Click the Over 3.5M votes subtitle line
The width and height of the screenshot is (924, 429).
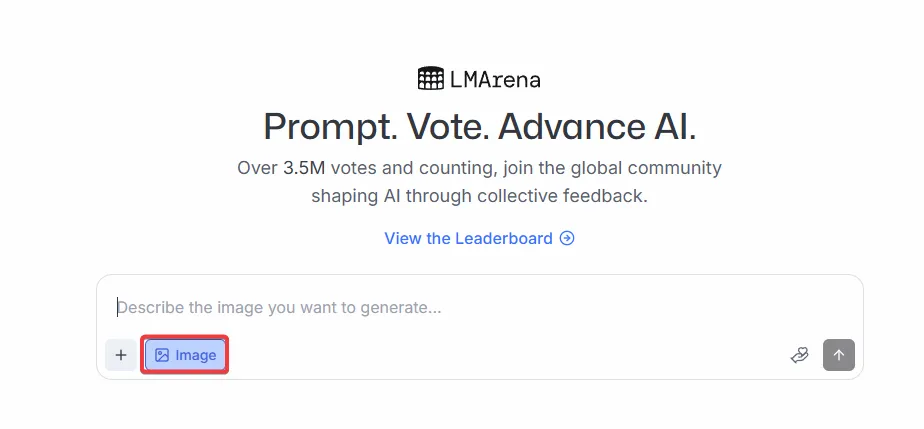point(479,168)
